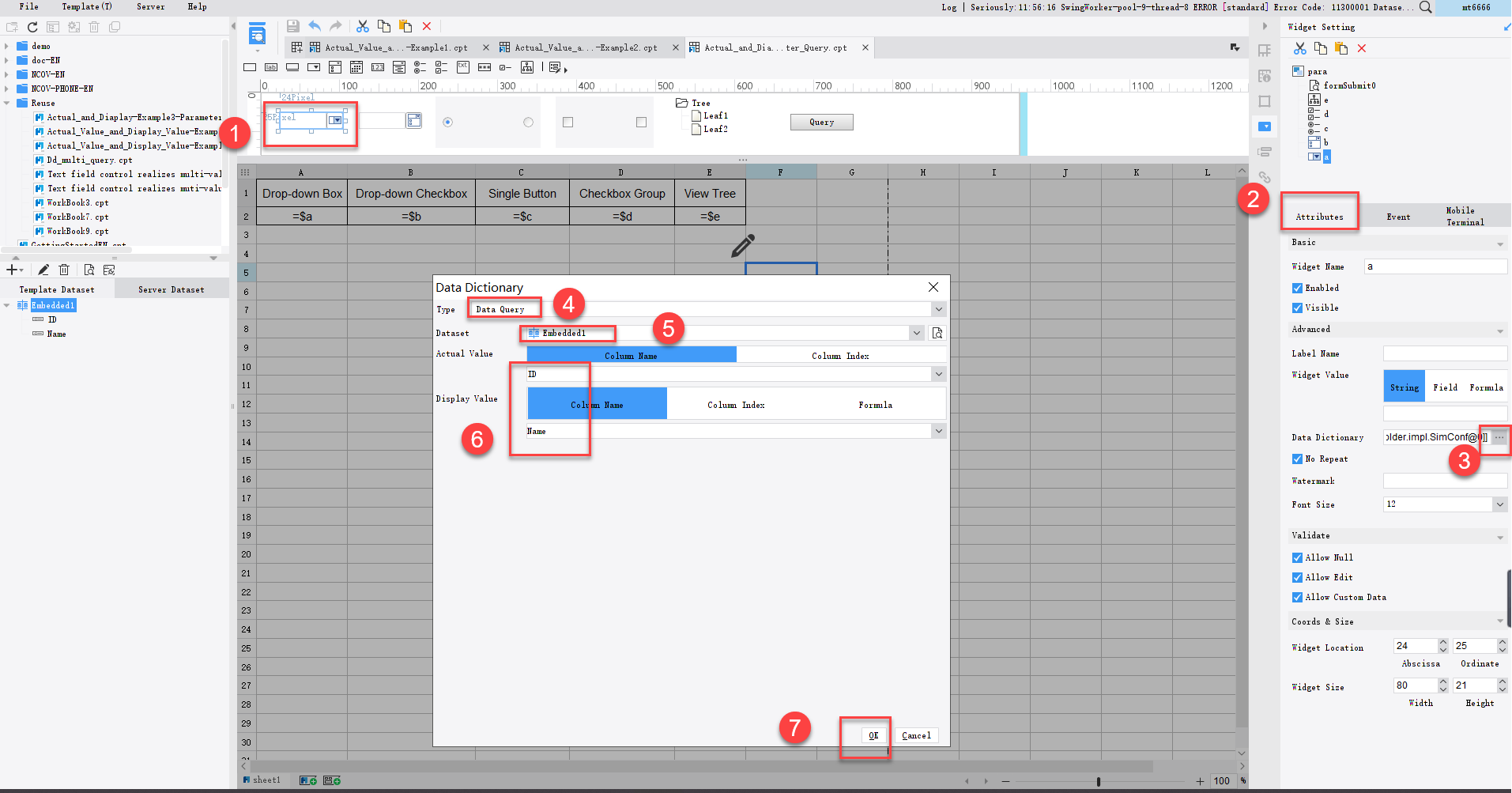Select the number widget icon labeled 123
The height and width of the screenshot is (793, 1512).
[x=378, y=67]
